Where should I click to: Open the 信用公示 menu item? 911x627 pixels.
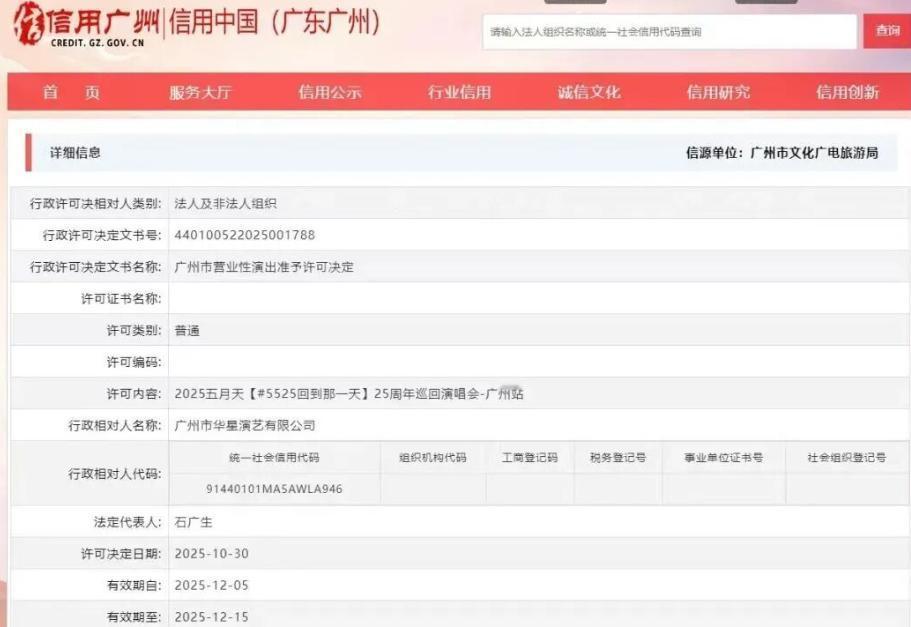(x=330, y=90)
